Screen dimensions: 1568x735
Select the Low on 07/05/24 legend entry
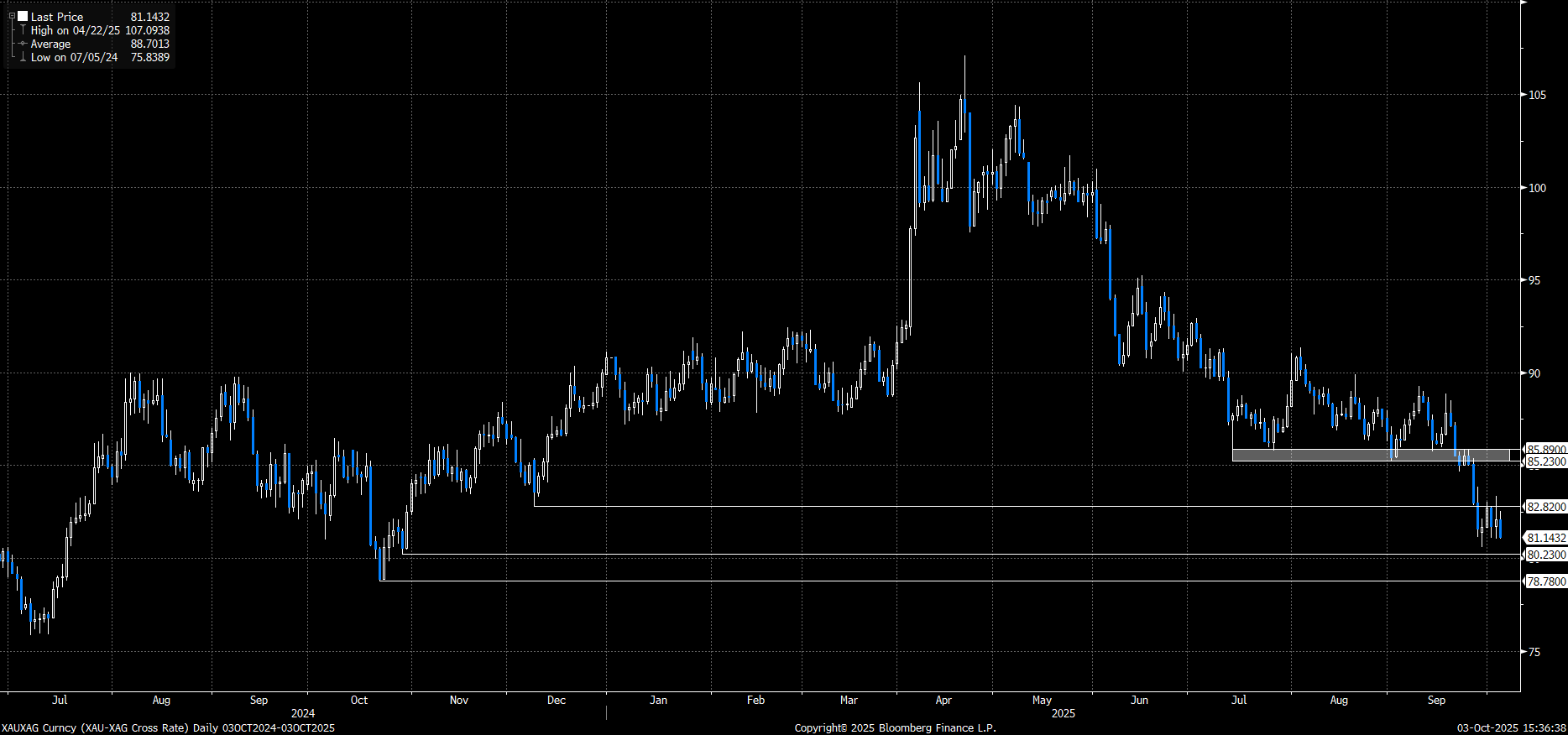(x=74, y=57)
